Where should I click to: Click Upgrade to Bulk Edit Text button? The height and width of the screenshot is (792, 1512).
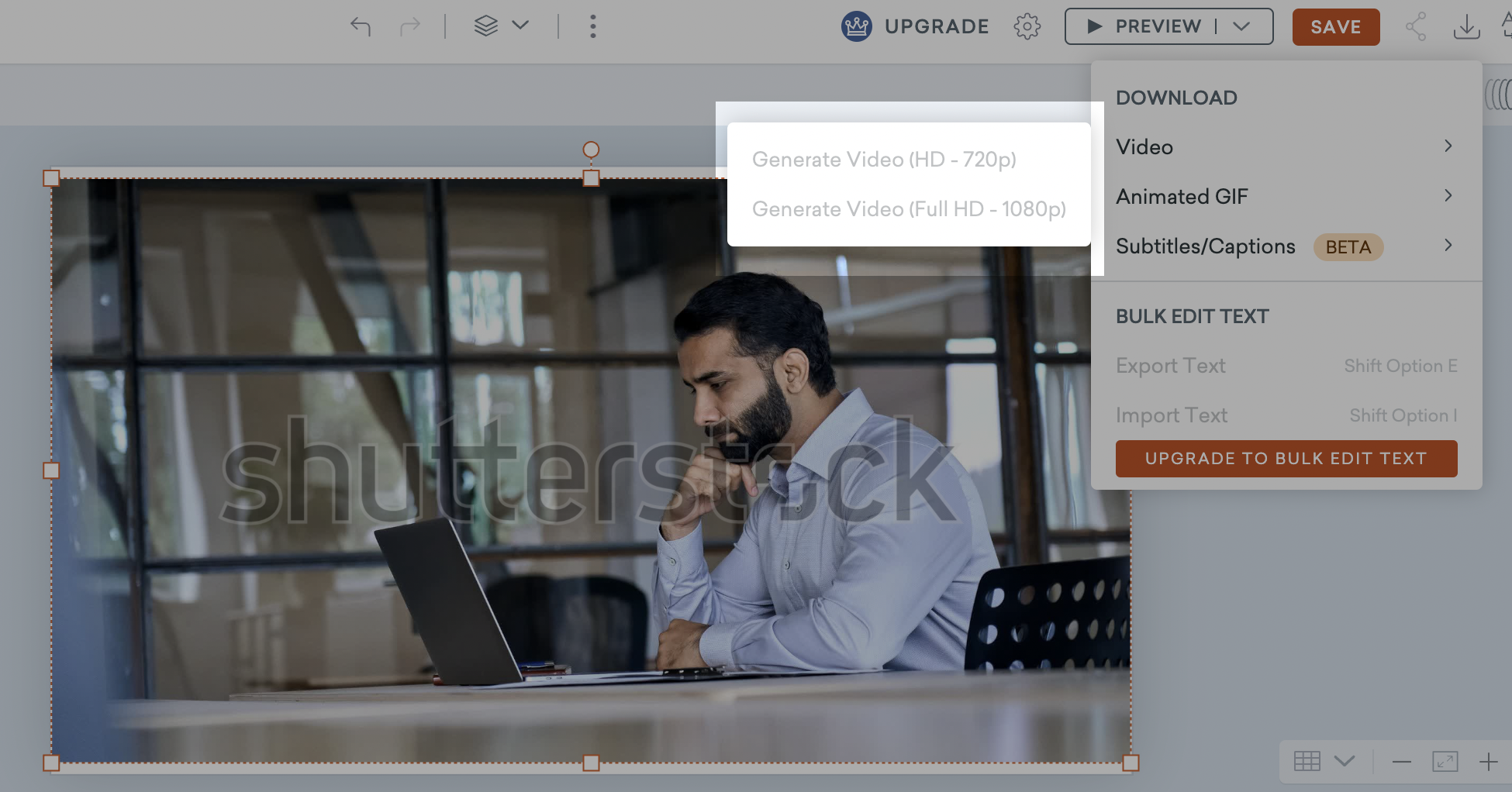(x=1286, y=459)
